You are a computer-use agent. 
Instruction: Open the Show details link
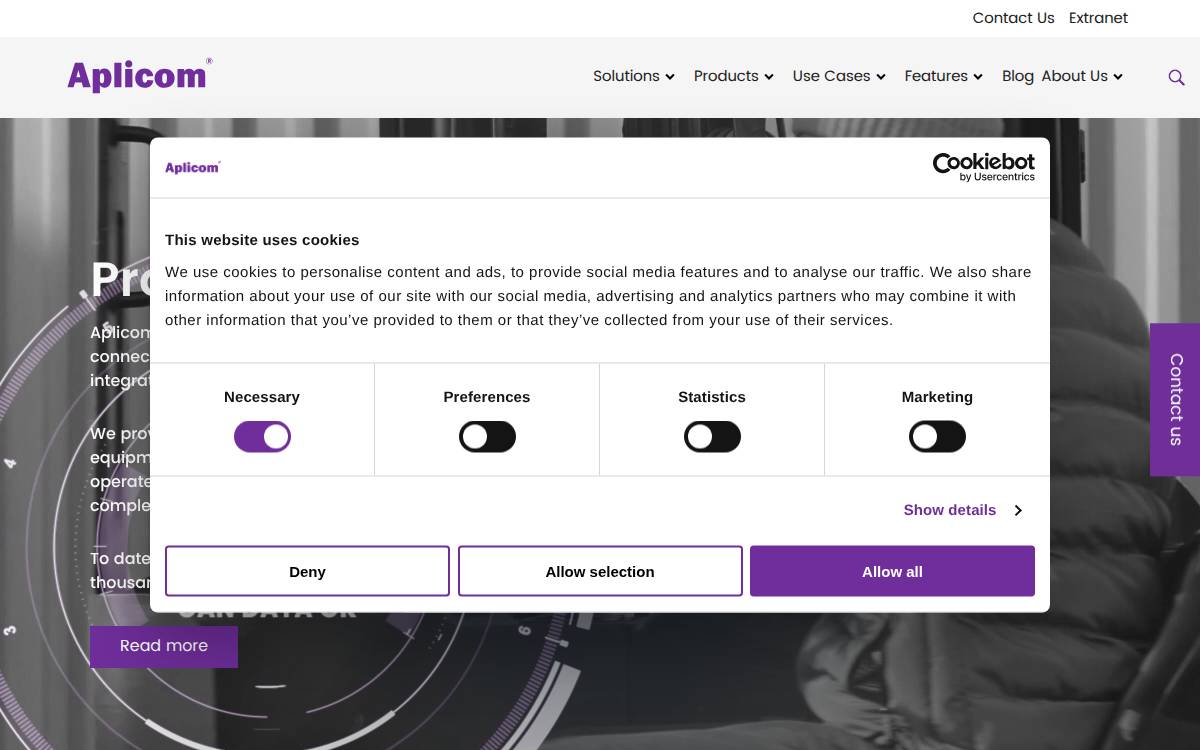pyautogui.click(x=950, y=510)
